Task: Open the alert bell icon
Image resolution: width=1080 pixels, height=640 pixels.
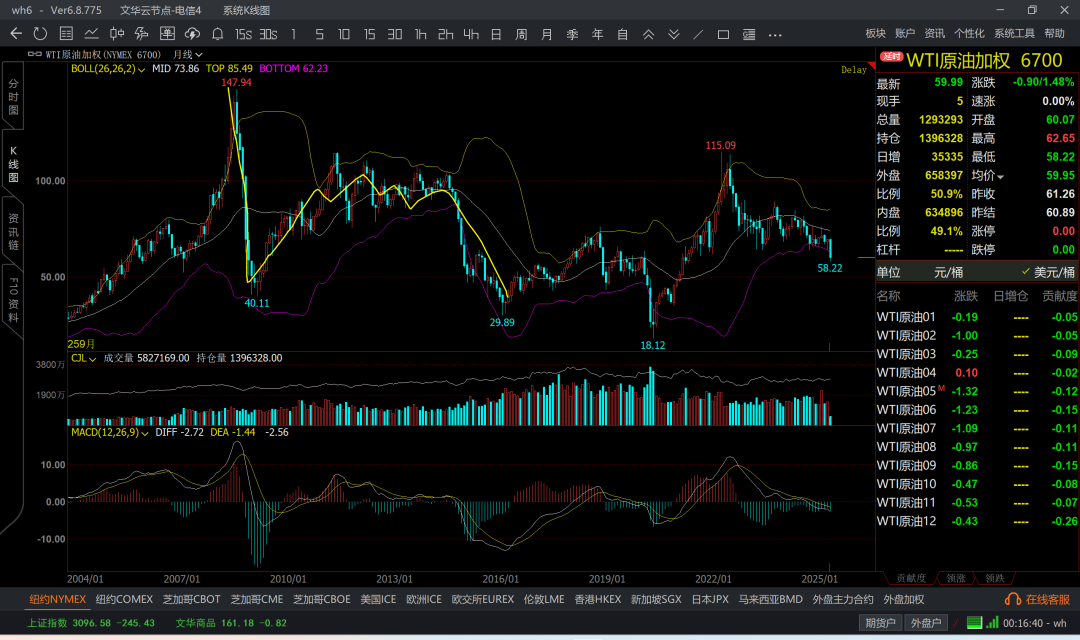Action: (218, 33)
